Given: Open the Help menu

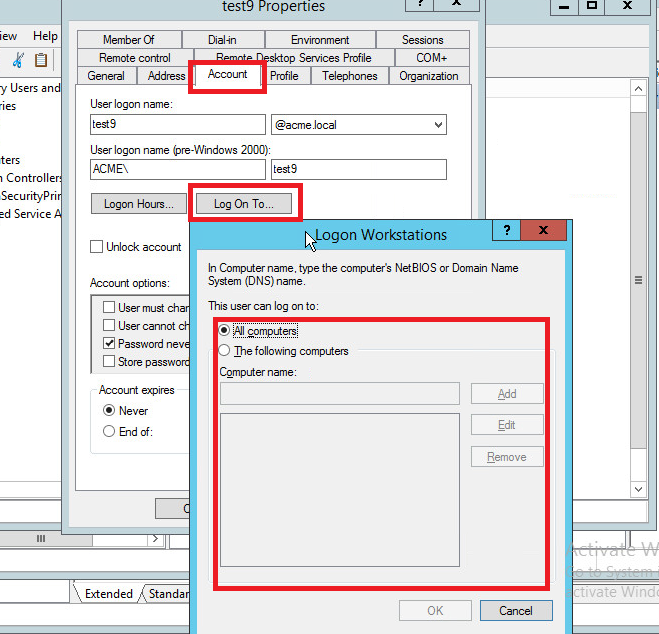Looking at the screenshot, I should (x=45, y=36).
